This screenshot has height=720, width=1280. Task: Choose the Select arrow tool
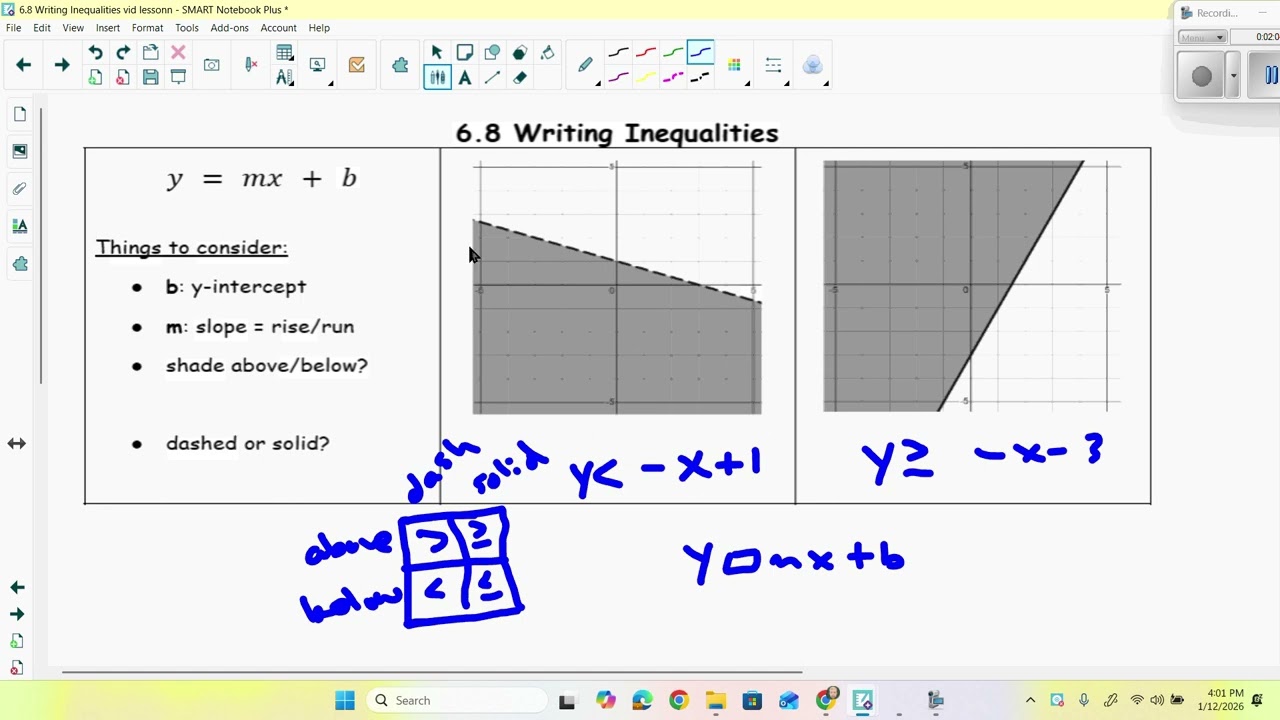coord(437,53)
